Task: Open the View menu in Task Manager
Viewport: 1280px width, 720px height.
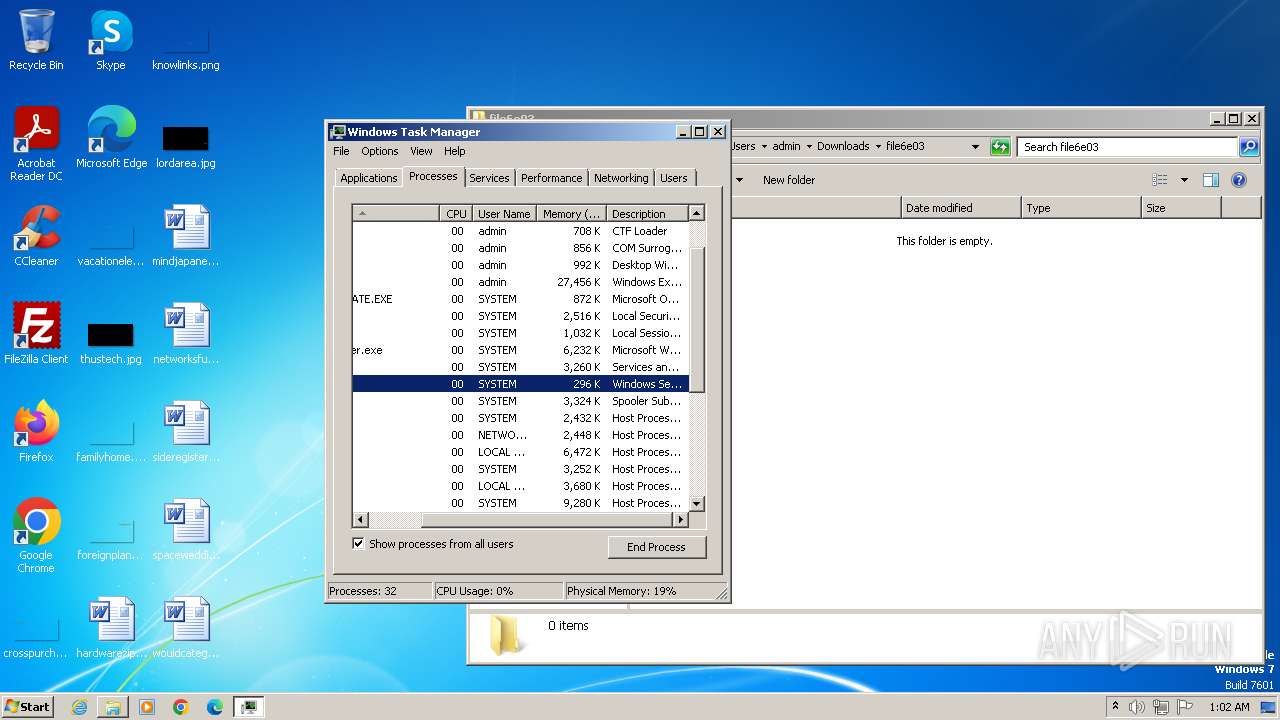Action: (421, 151)
